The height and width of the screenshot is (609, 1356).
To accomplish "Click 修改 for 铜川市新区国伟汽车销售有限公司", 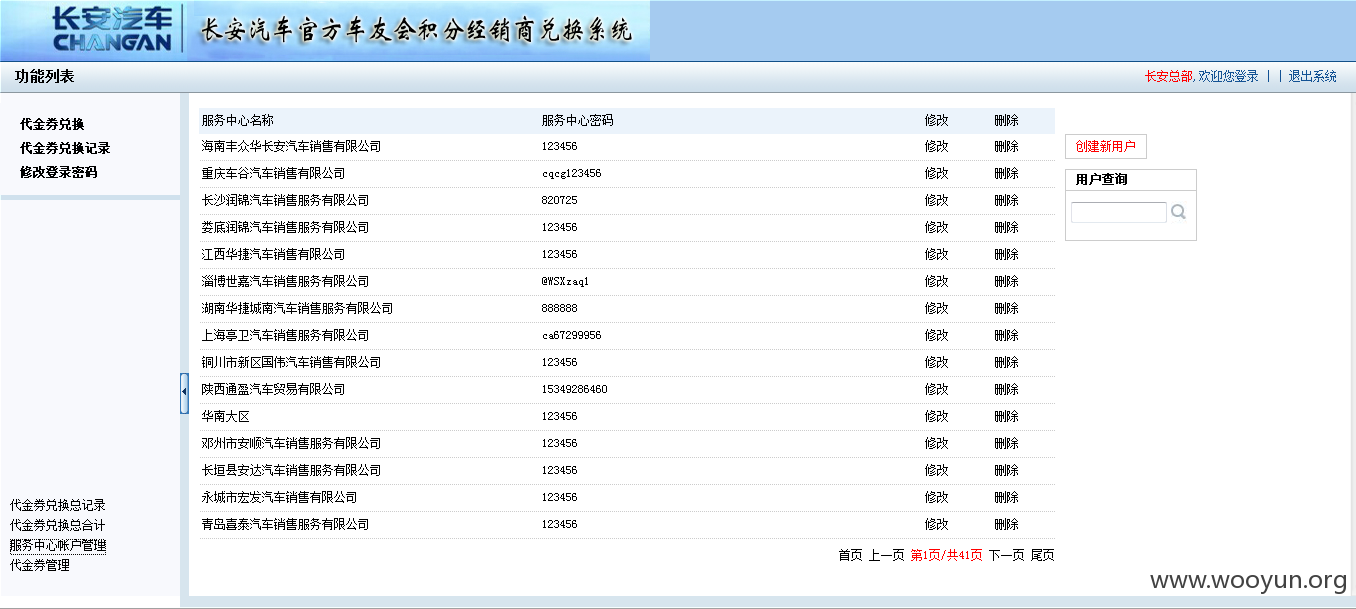I will (x=936, y=362).
